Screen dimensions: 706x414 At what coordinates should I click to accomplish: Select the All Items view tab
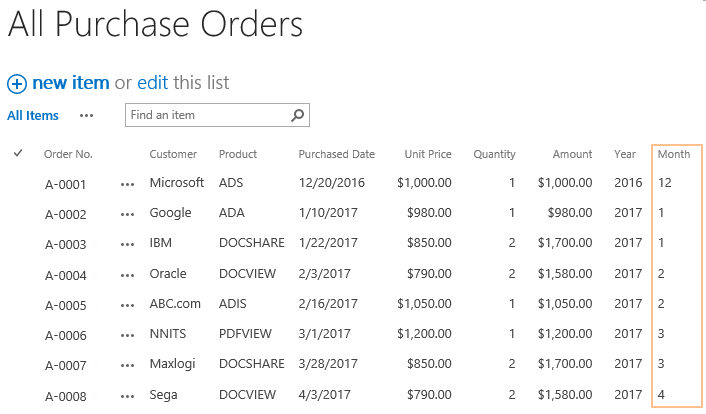33,116
